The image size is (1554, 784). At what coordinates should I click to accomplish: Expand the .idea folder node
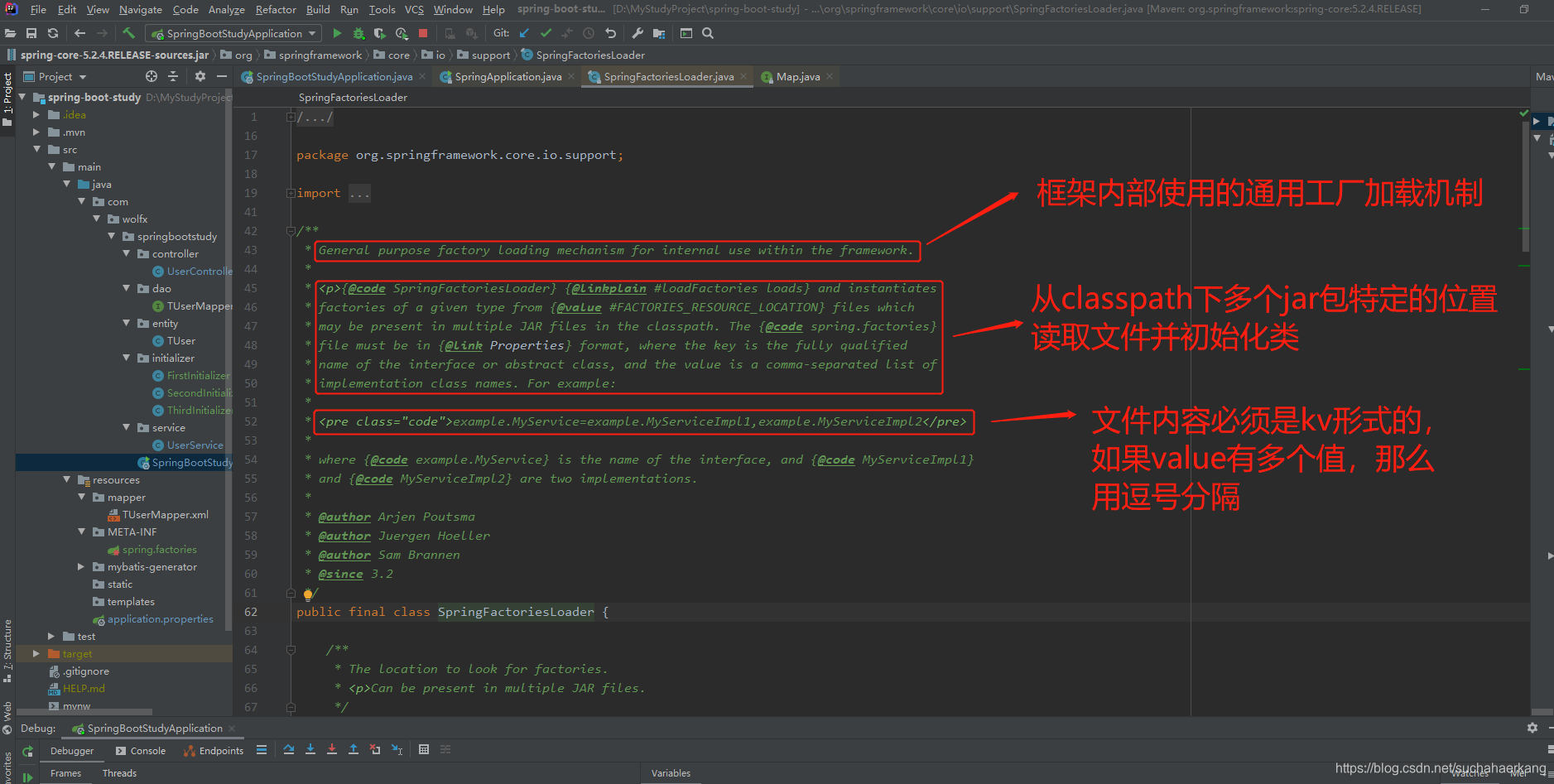pos(36,115)
